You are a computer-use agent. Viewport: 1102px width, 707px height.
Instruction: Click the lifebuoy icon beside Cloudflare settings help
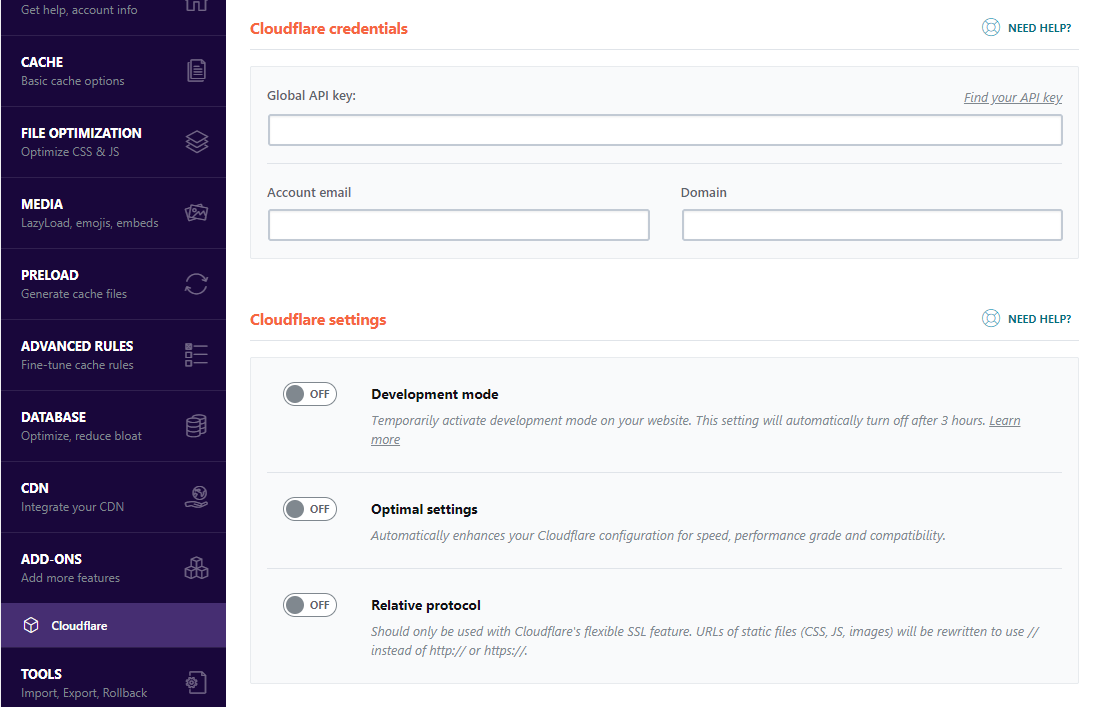click(x=991, y=318)
